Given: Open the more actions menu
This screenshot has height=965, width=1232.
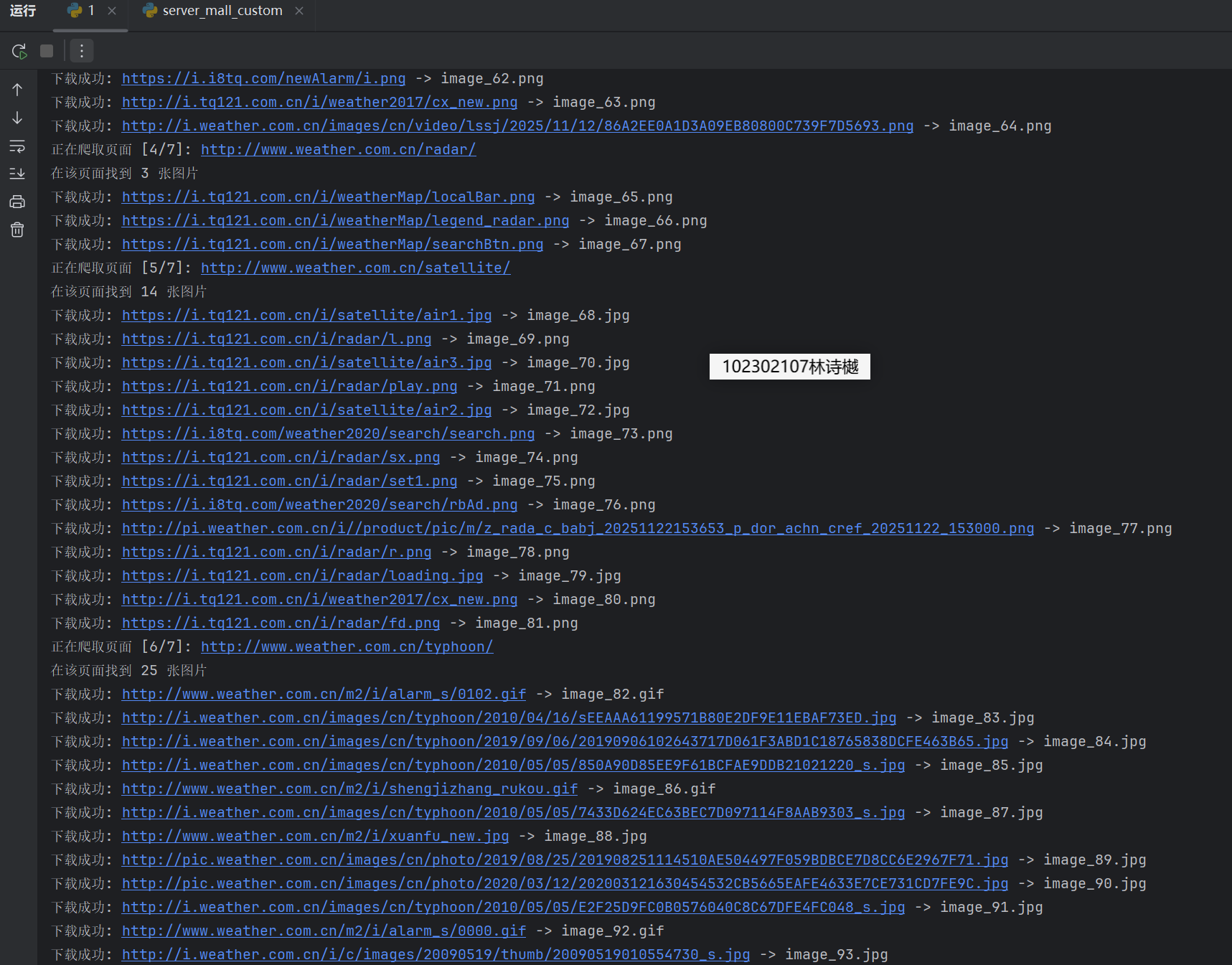Looking at the screenshot, I should tap(82, 51).
